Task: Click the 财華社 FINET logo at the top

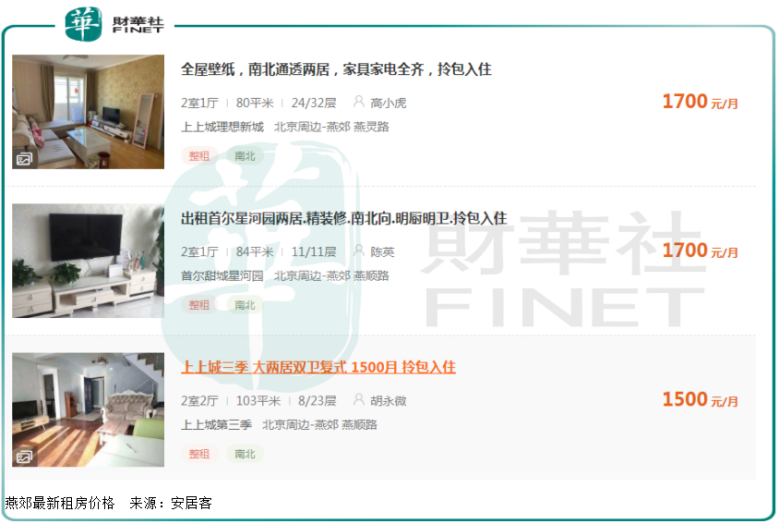Action: click(x=115, y=24)
